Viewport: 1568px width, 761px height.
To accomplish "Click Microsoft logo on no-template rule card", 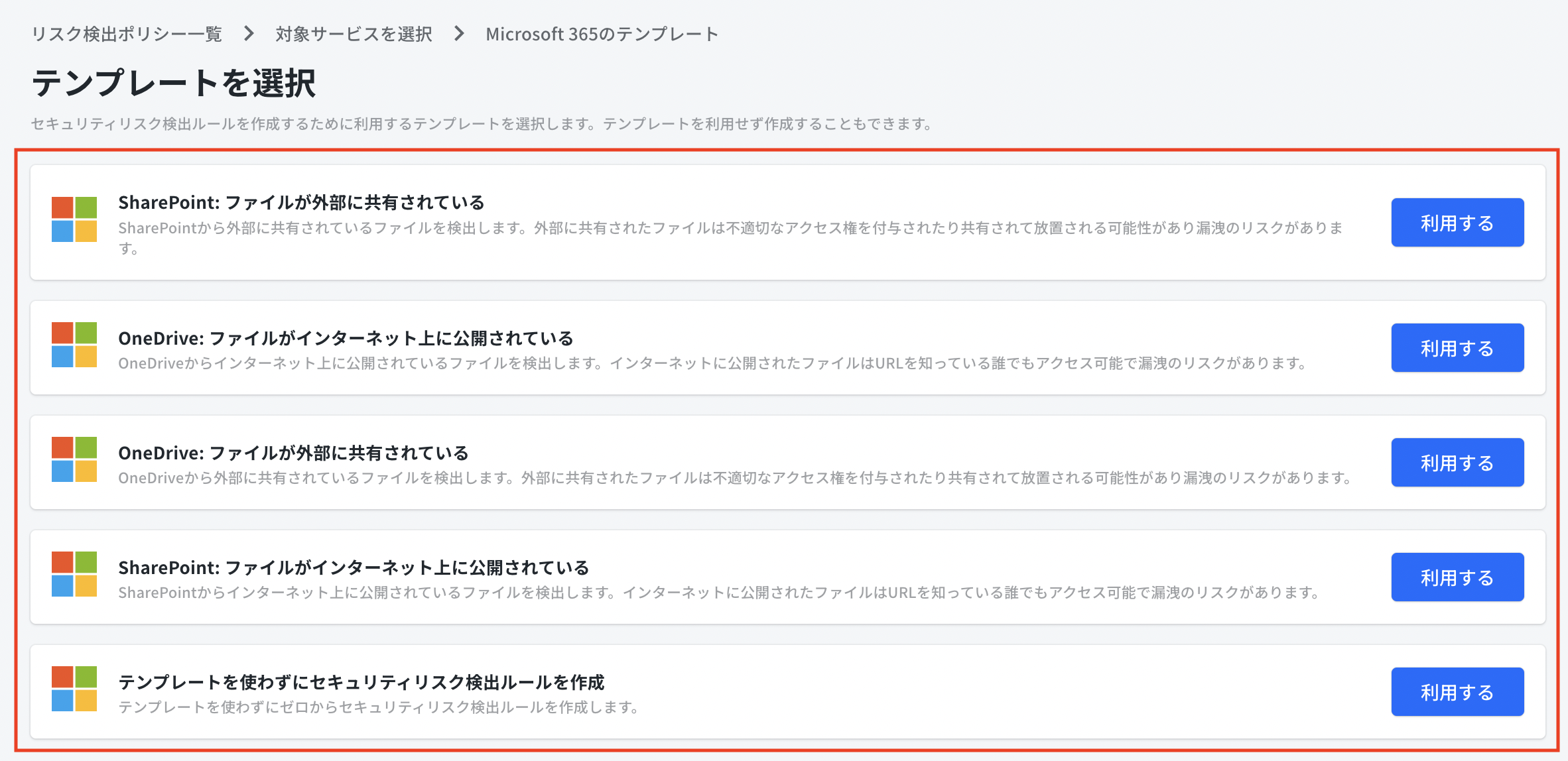I will point(74,689).
